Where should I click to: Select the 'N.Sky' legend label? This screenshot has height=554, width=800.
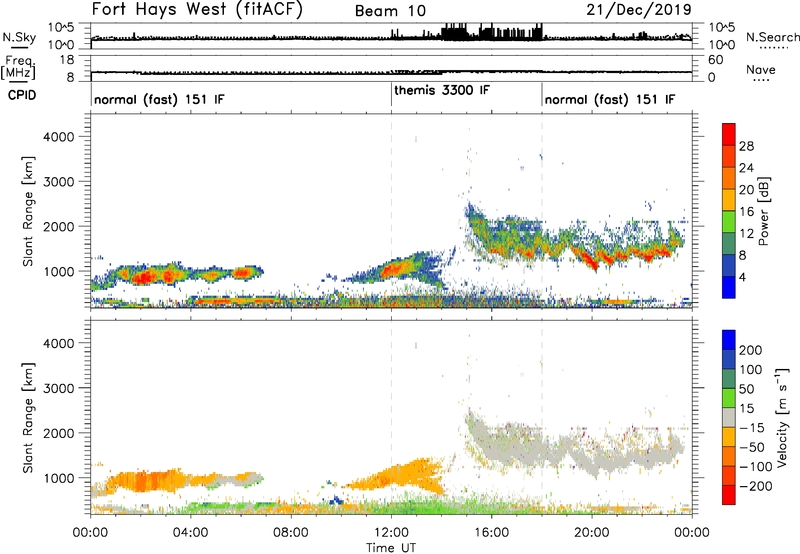pos(19,37)
